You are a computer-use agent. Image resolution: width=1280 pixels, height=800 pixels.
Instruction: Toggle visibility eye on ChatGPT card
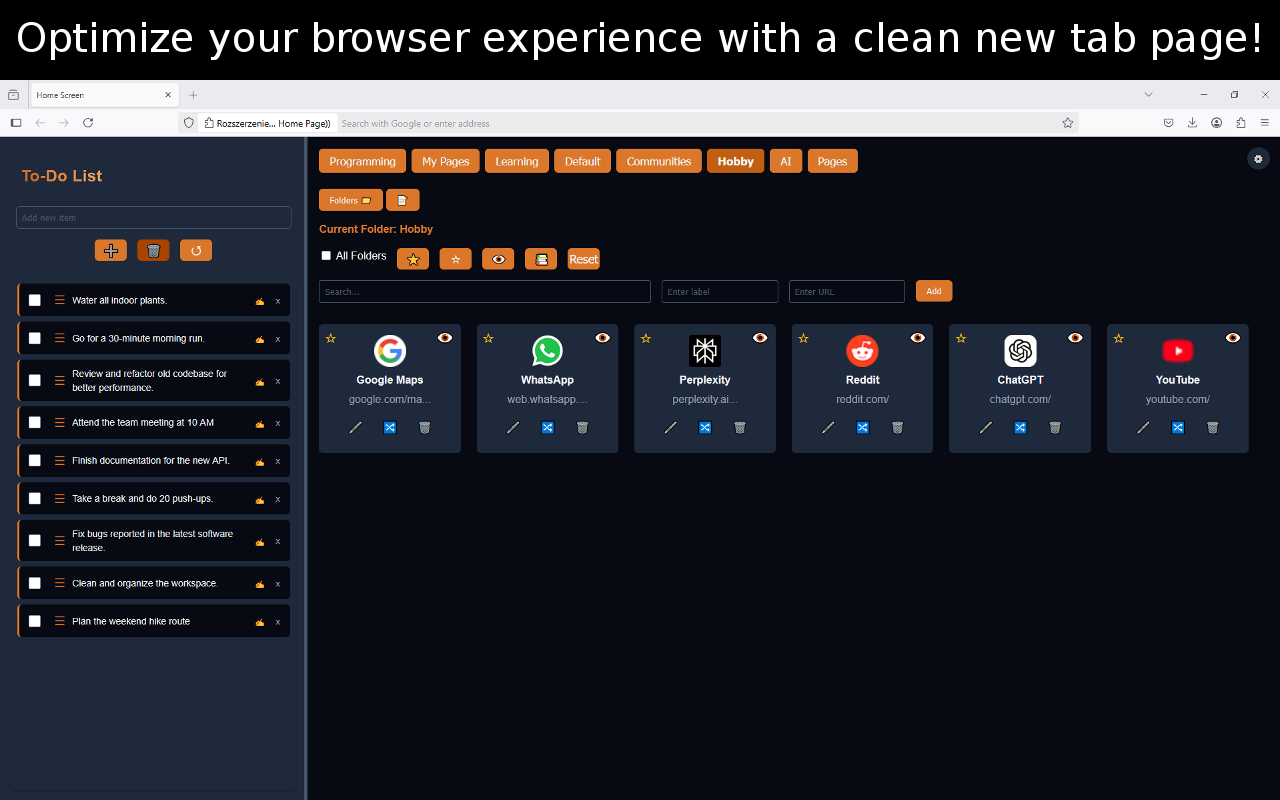tap(1075, 338)
